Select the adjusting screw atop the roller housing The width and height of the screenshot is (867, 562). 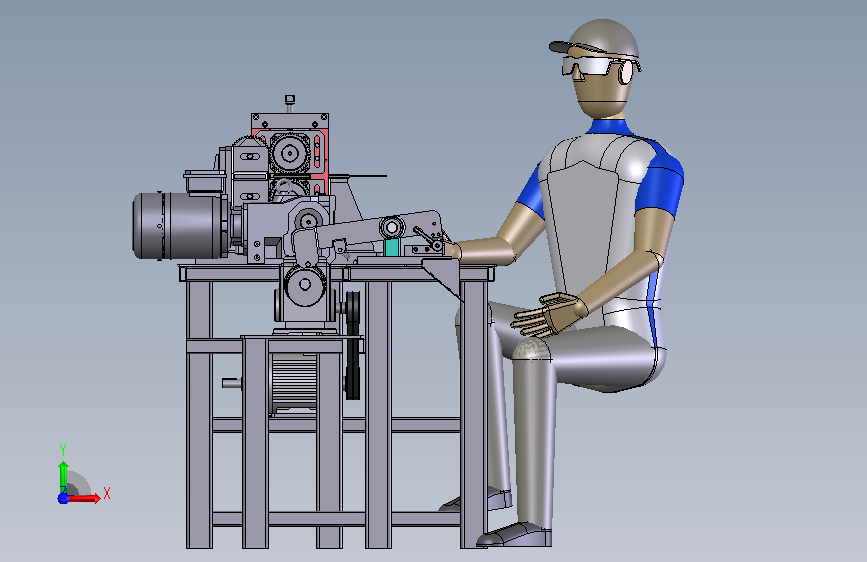(290, 103)
